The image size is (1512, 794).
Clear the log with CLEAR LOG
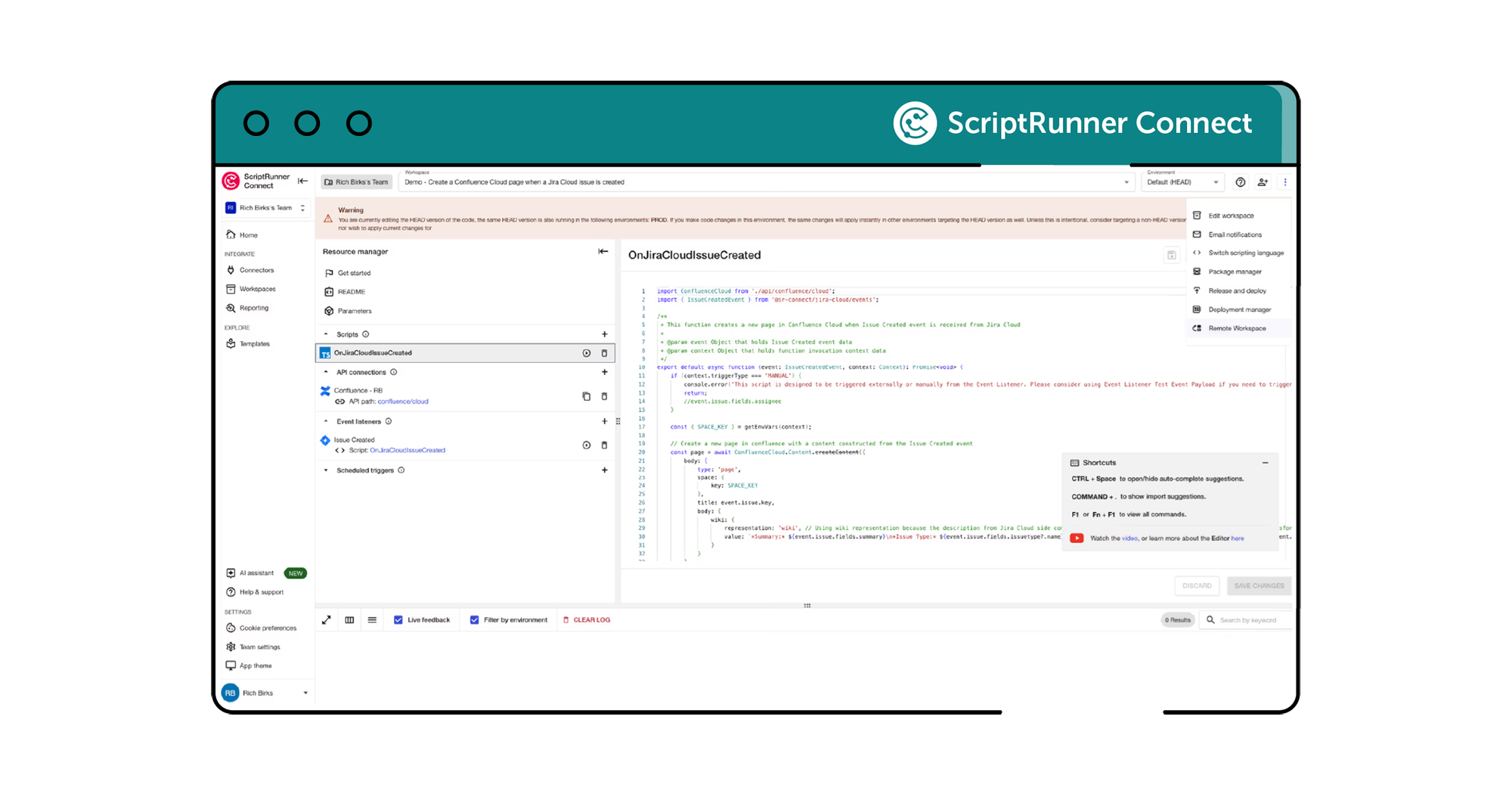coord(587,620)
